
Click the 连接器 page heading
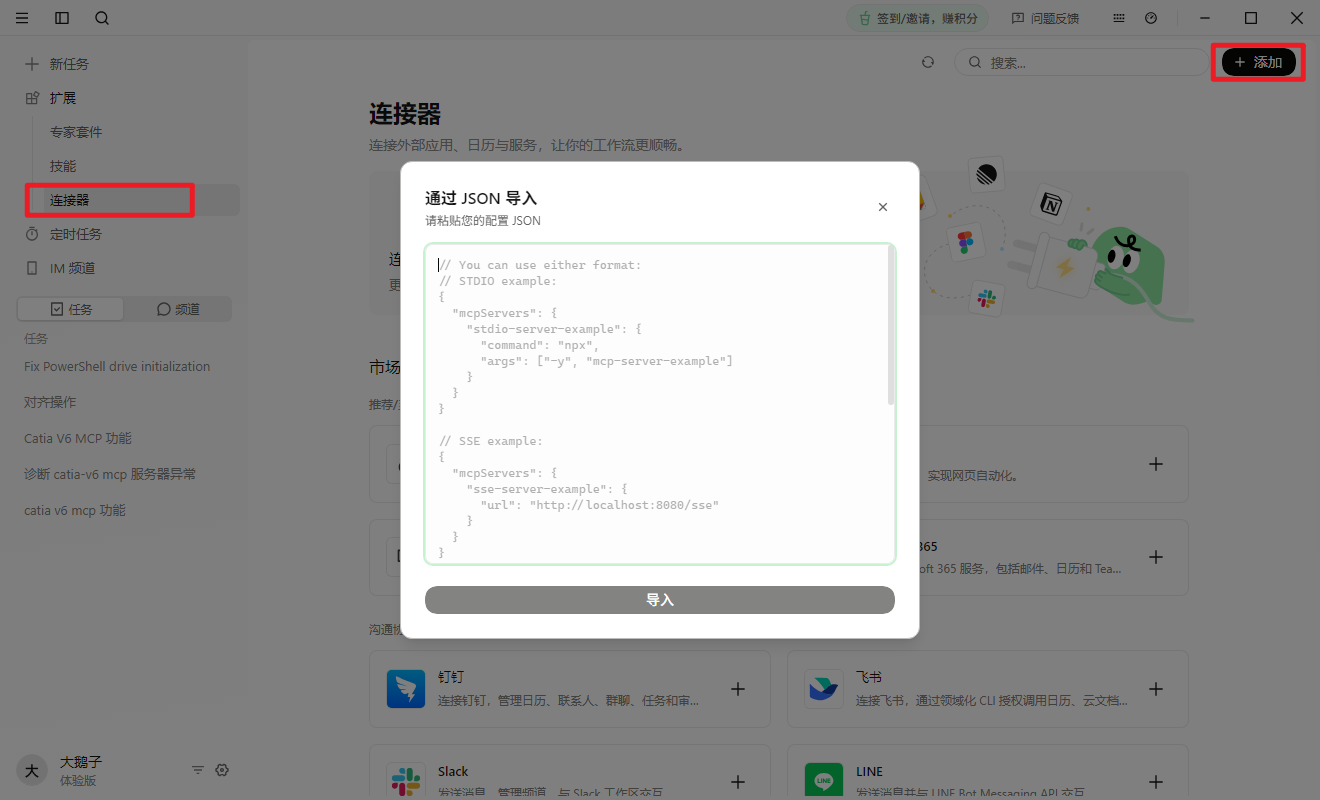pyautogui.click(x=405, y=113)
